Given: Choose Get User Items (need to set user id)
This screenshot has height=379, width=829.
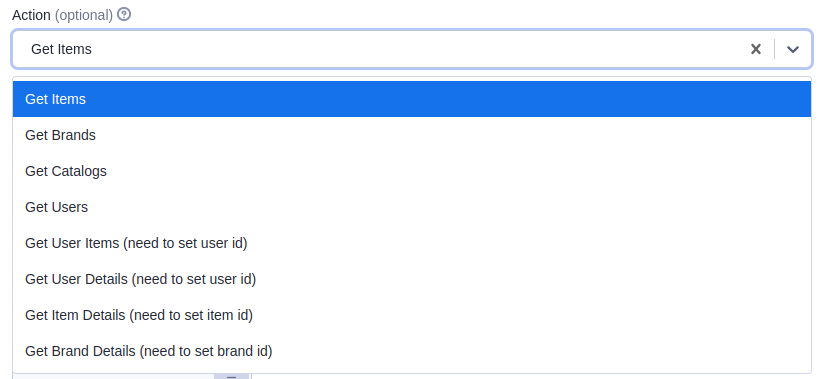Looking at the screenshot, I should (412, 243).
